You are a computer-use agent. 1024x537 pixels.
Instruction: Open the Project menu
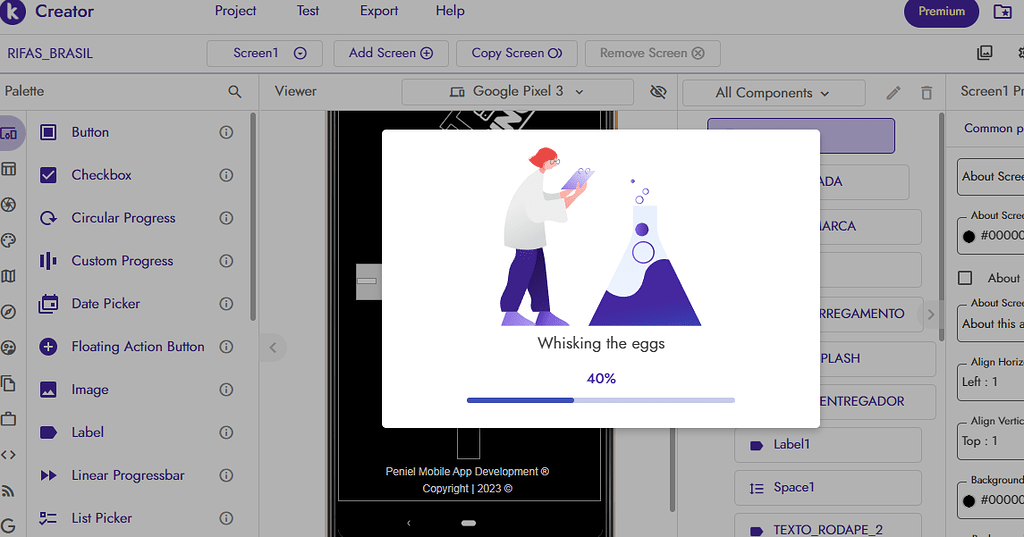pyautogui.click(x=235, y=11)
